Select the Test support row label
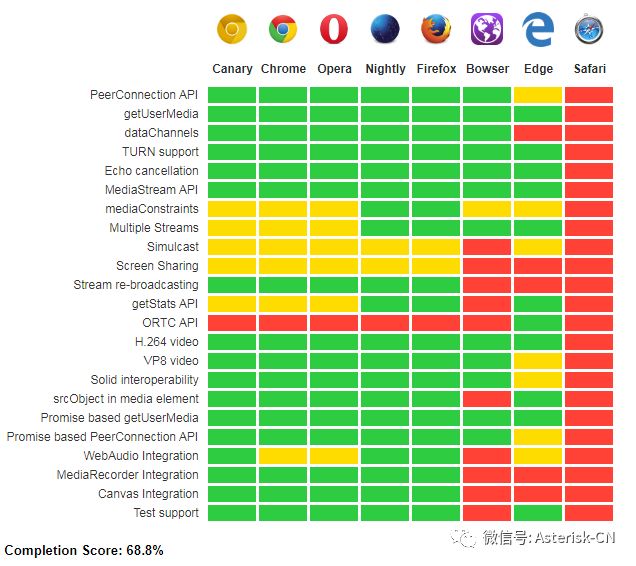The width and height of the screenshot is (636, 566). (x=166, y=513)
